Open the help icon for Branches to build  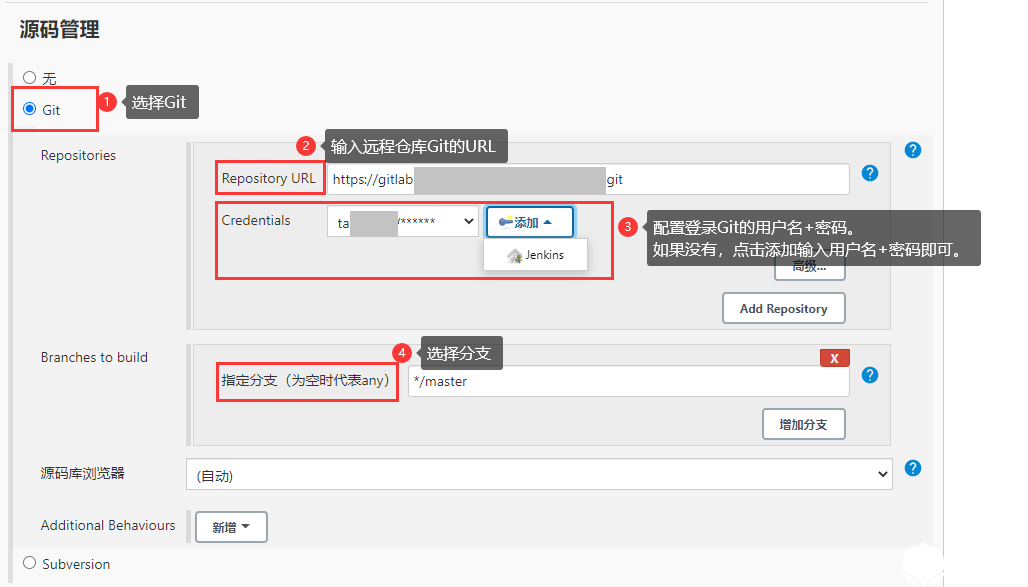(x=869, y=374)
